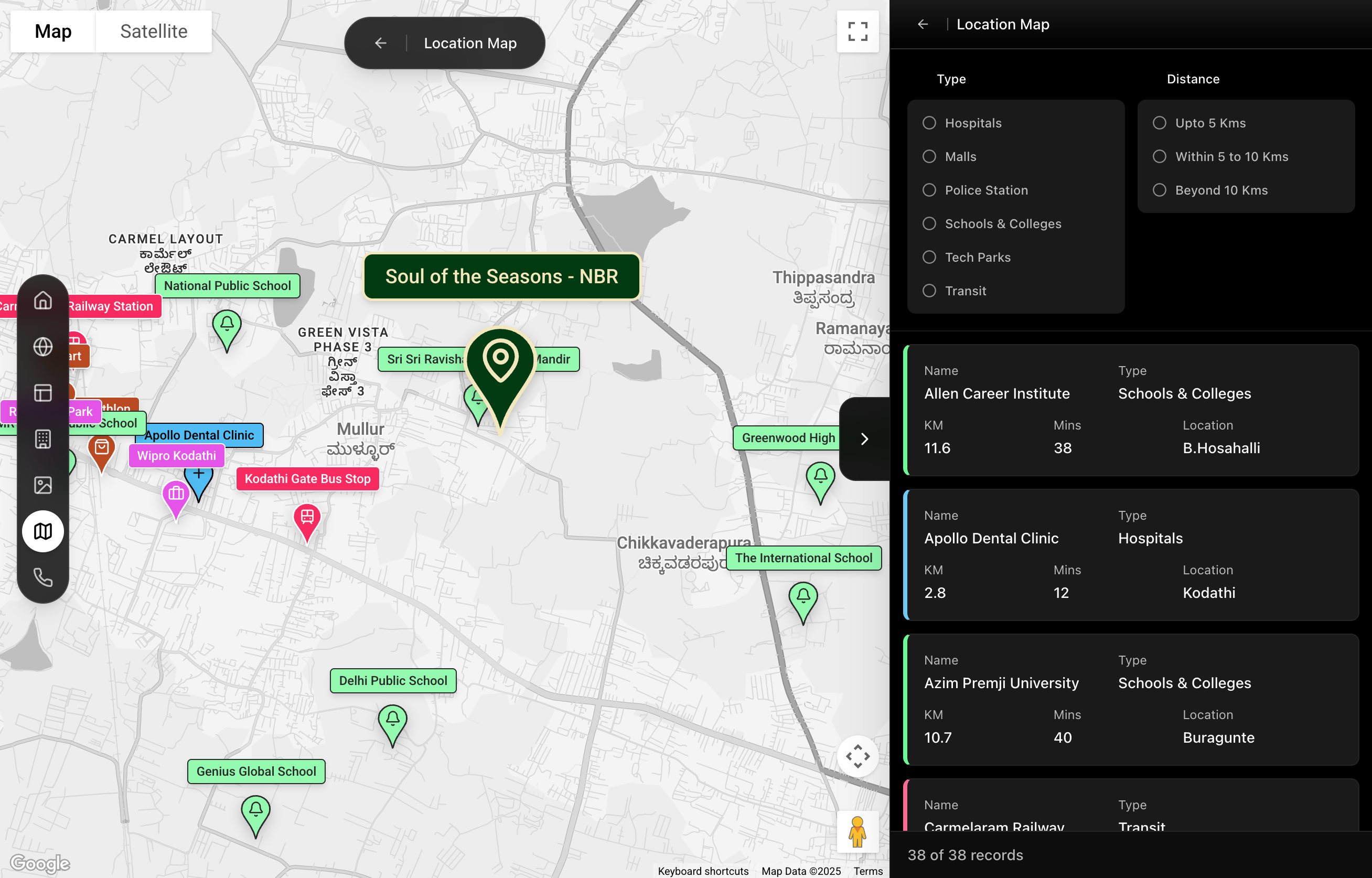Enable the Tech Parks filter
The height and width of the screenshot is (878, 1372).
tap(929, 257)
